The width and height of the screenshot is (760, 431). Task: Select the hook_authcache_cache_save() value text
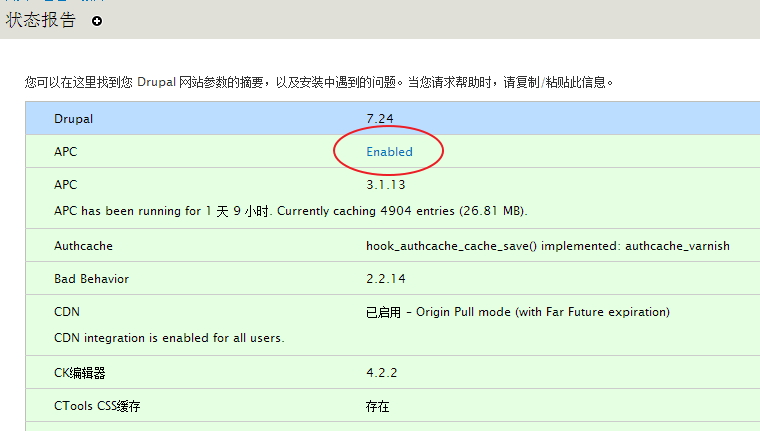548,246
